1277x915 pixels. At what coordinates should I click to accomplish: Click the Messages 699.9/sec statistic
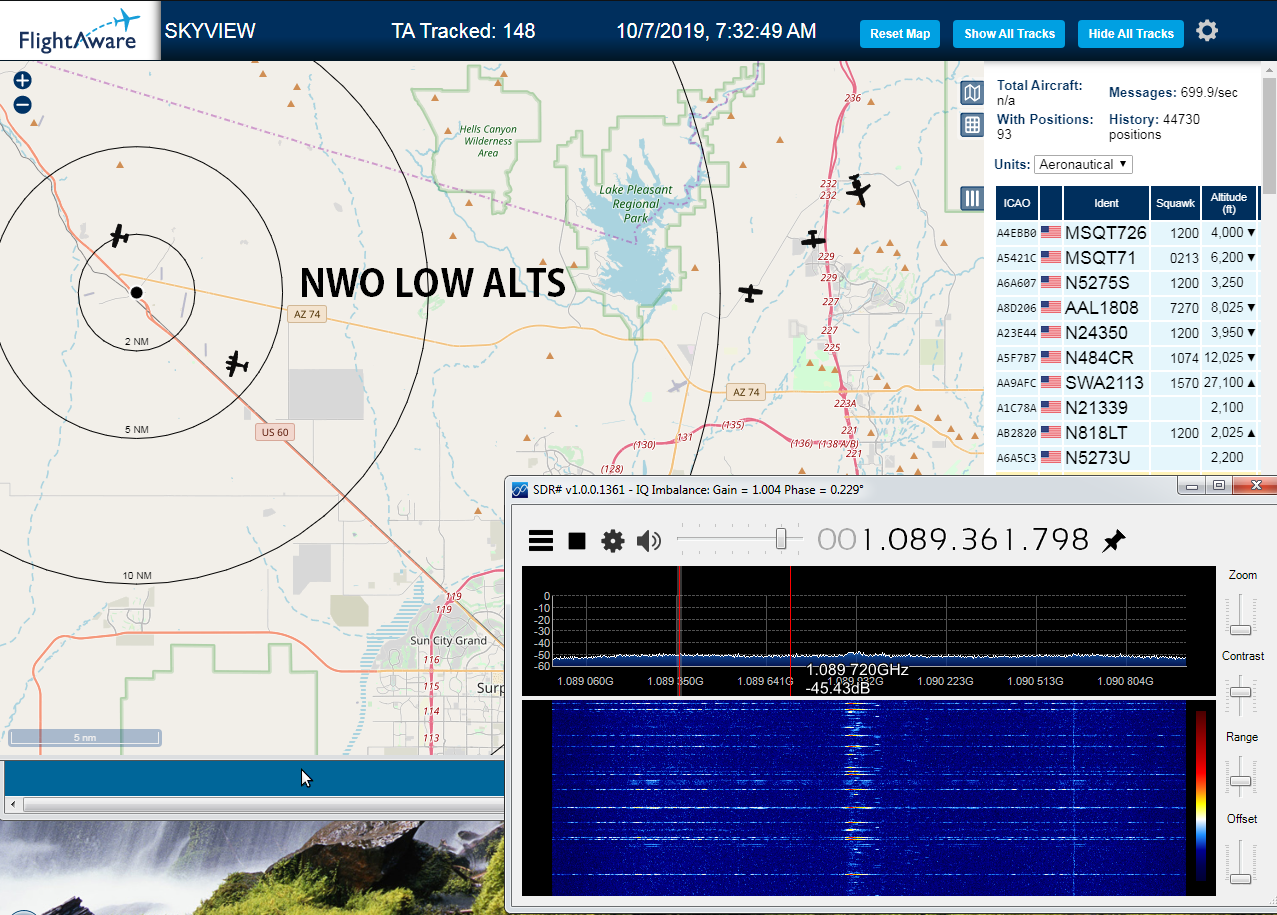pyautogui.click(x=1173, y=92)
